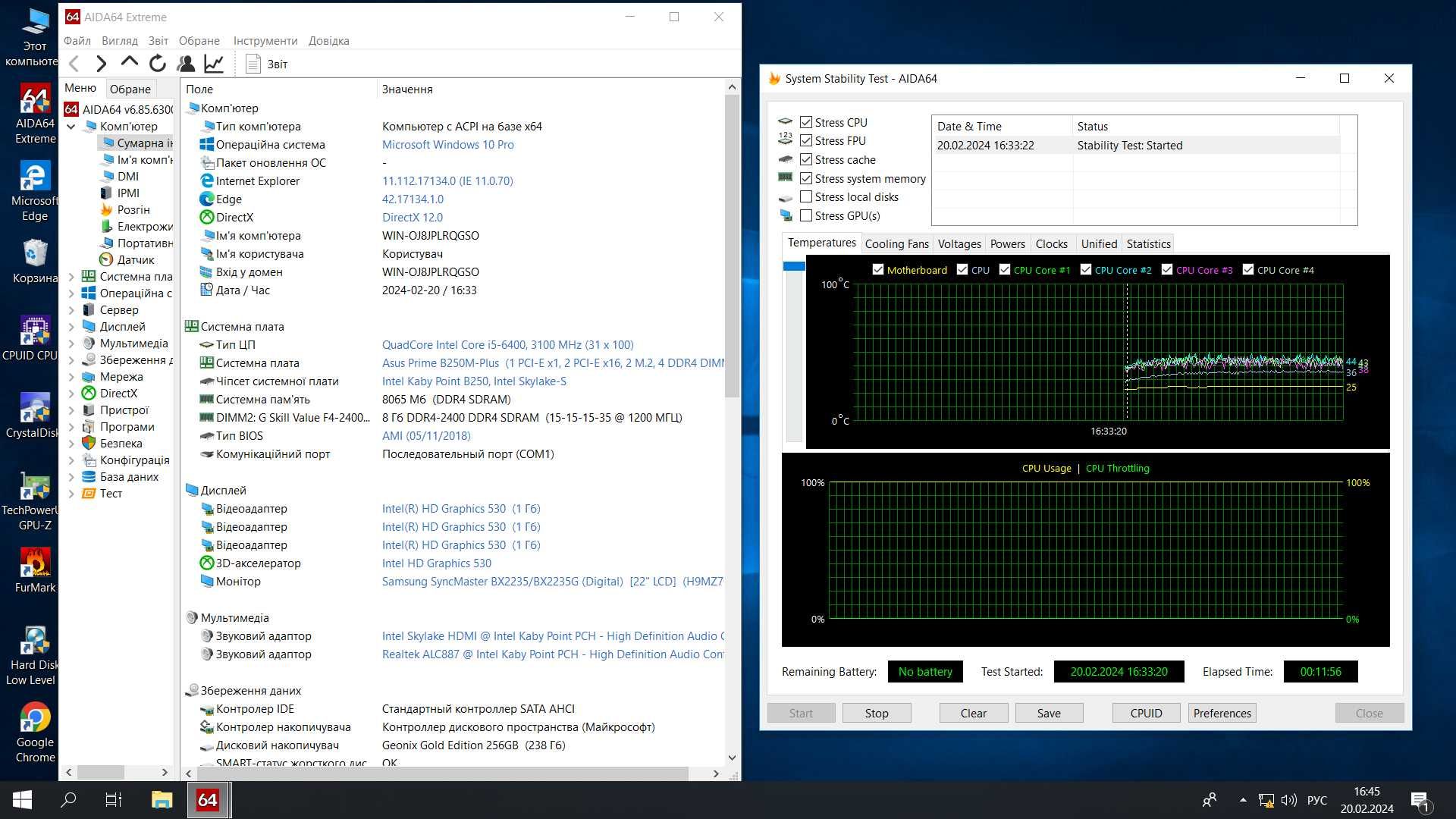Toggle Motherboard temperature graph checkbox
Image resolution: width=1456 pixels, height=819 pixels.
pos(878,269)
